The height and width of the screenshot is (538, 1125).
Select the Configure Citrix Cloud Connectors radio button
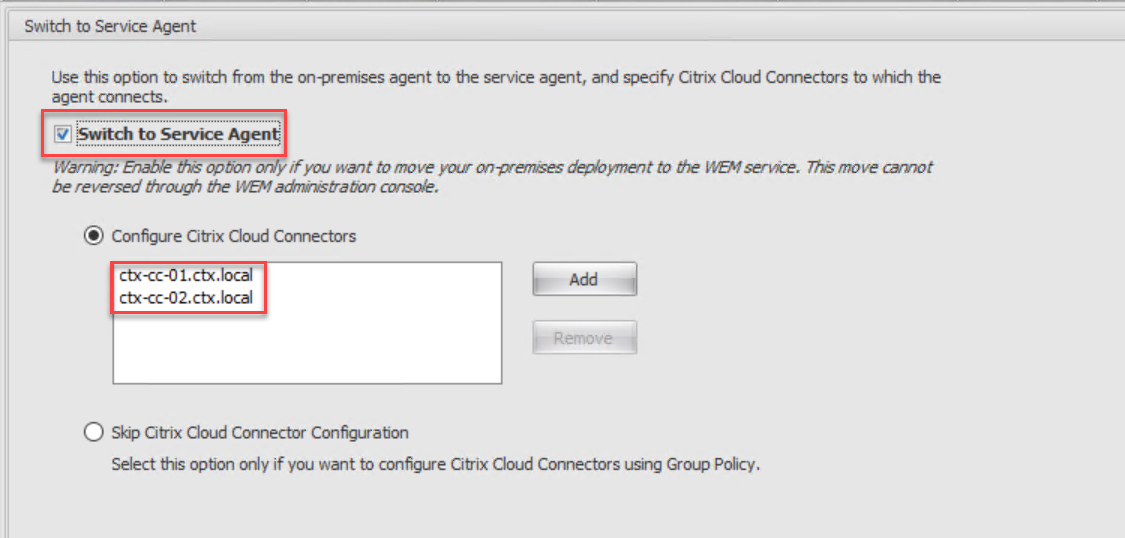93,237
